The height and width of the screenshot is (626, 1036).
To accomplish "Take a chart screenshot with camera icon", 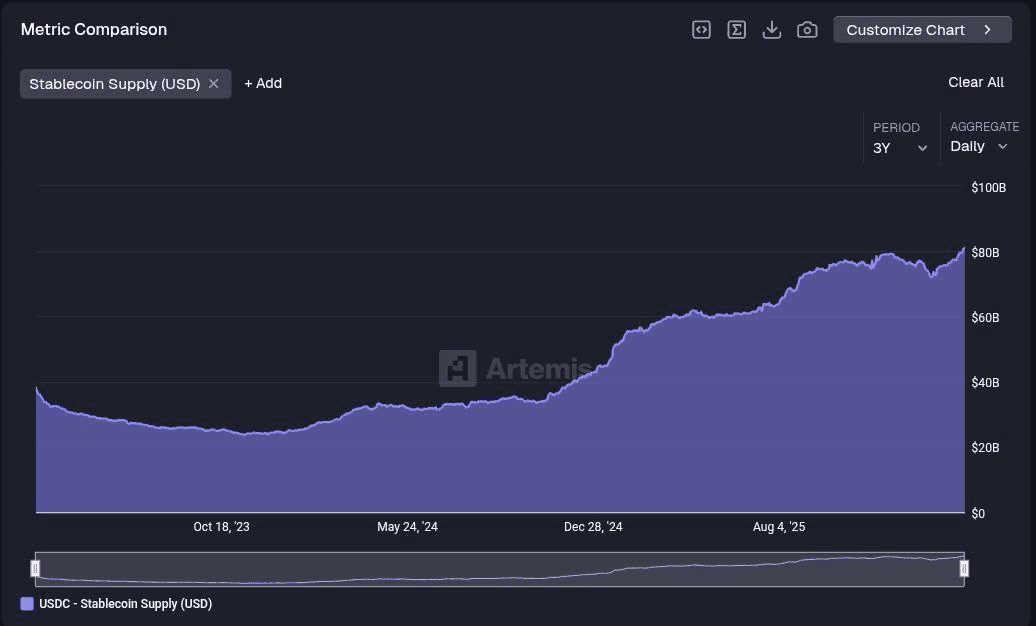I will 807,30.
